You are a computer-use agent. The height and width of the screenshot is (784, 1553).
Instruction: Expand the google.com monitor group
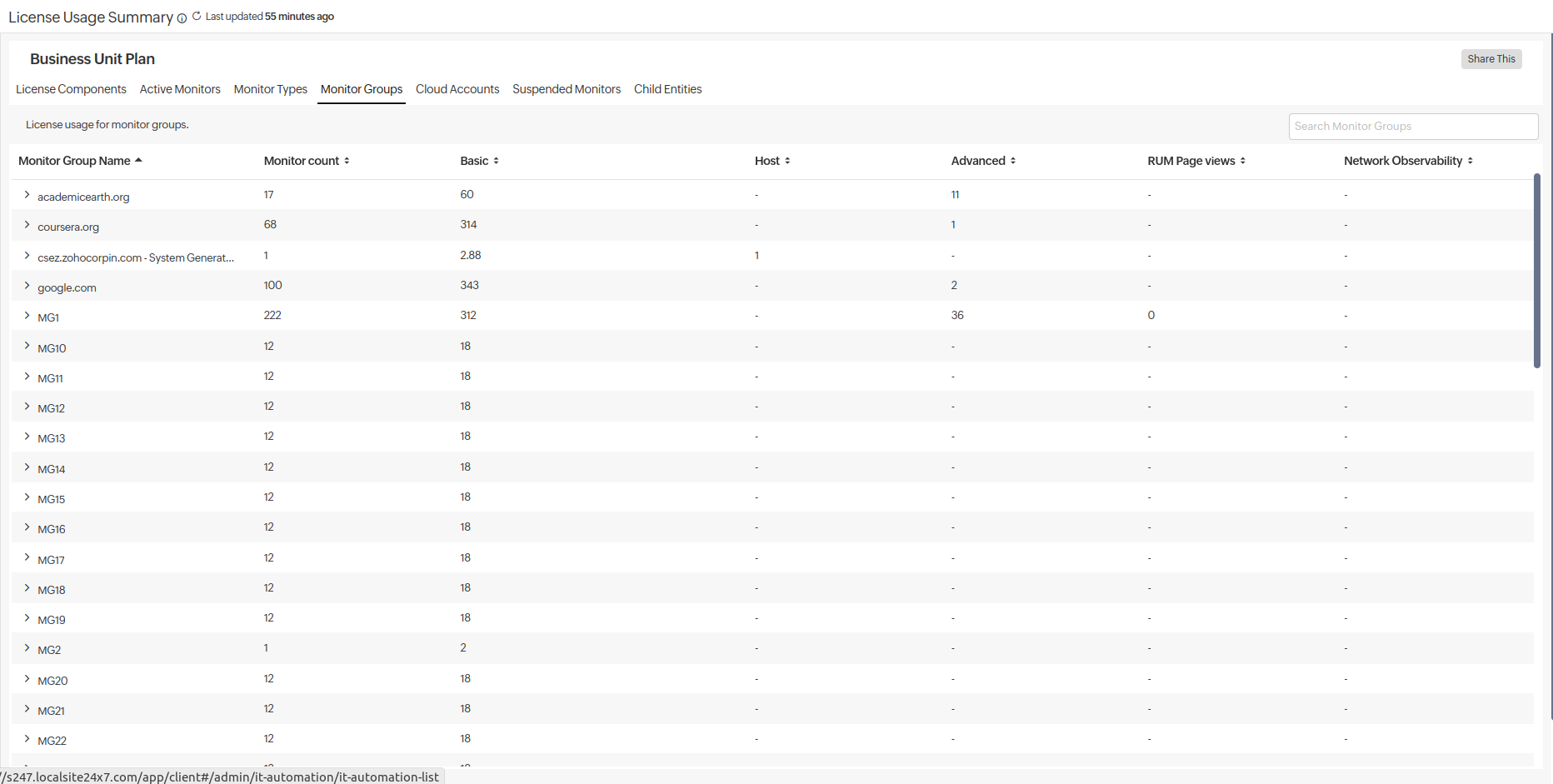(x=27, y=286)
